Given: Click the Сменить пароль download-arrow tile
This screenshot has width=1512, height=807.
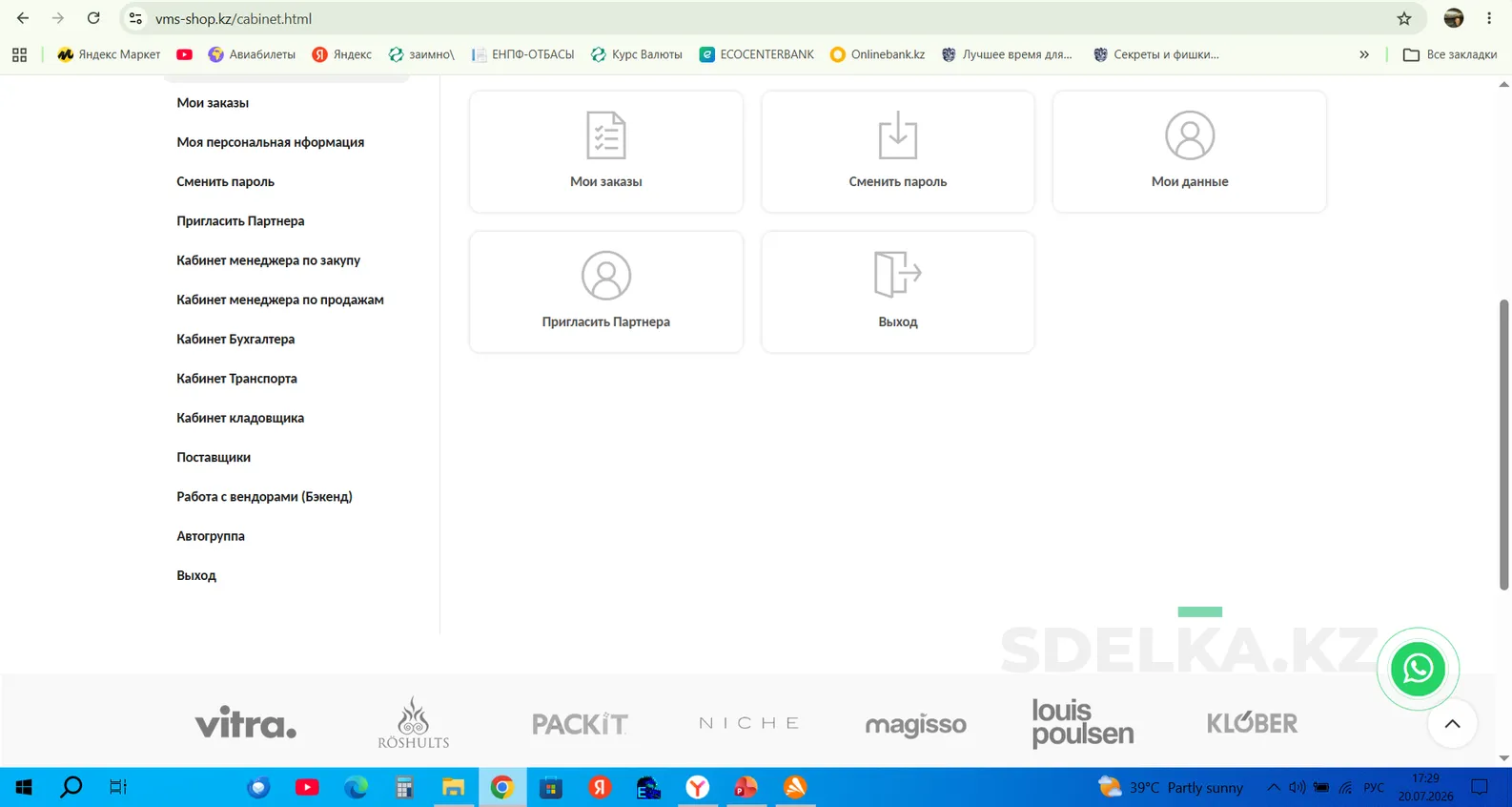Looking at the screenshot, I should (x=897, y=152).
